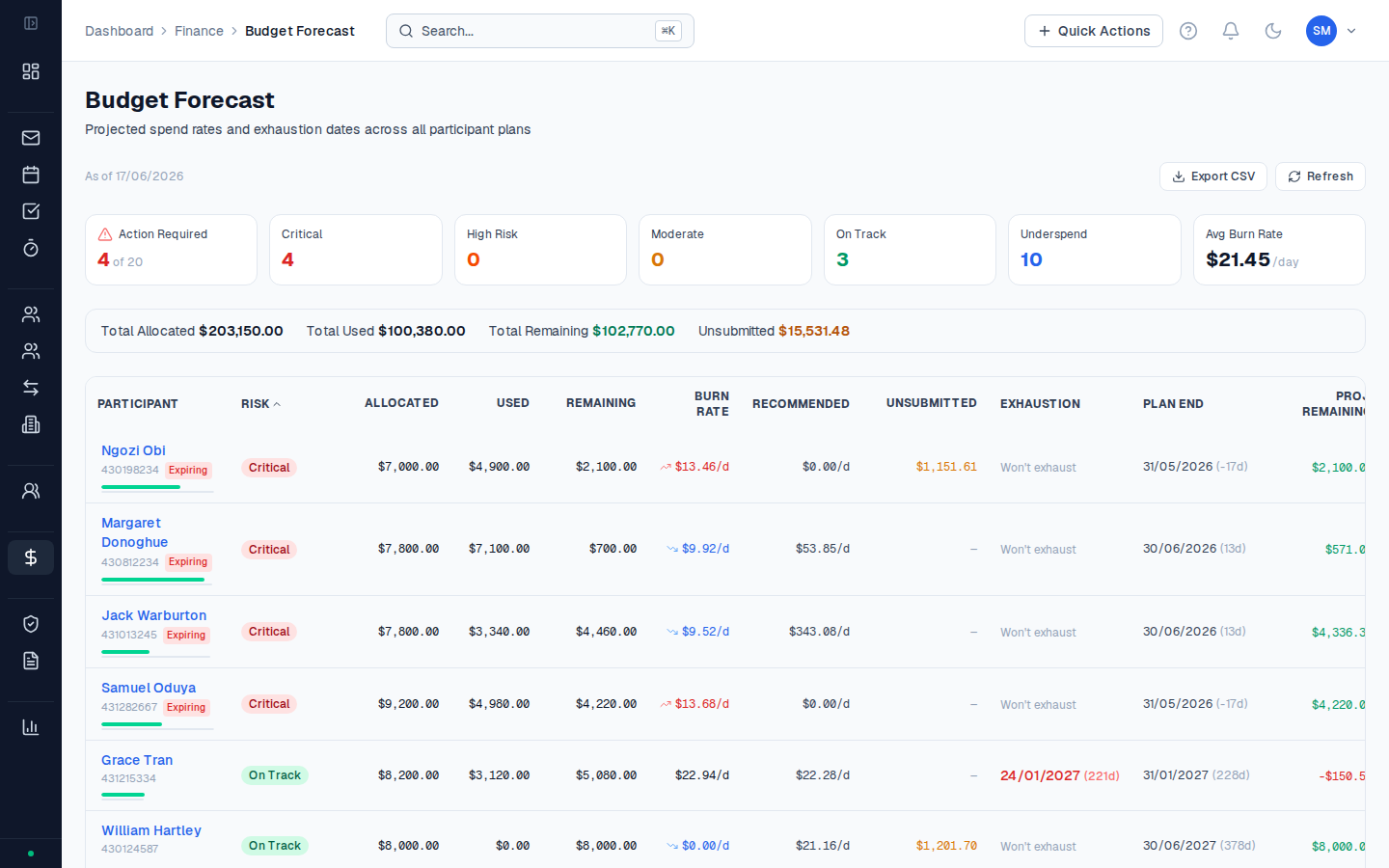Click the Export CSV button
This screenshot has height=868, width=1389.
1213,176
